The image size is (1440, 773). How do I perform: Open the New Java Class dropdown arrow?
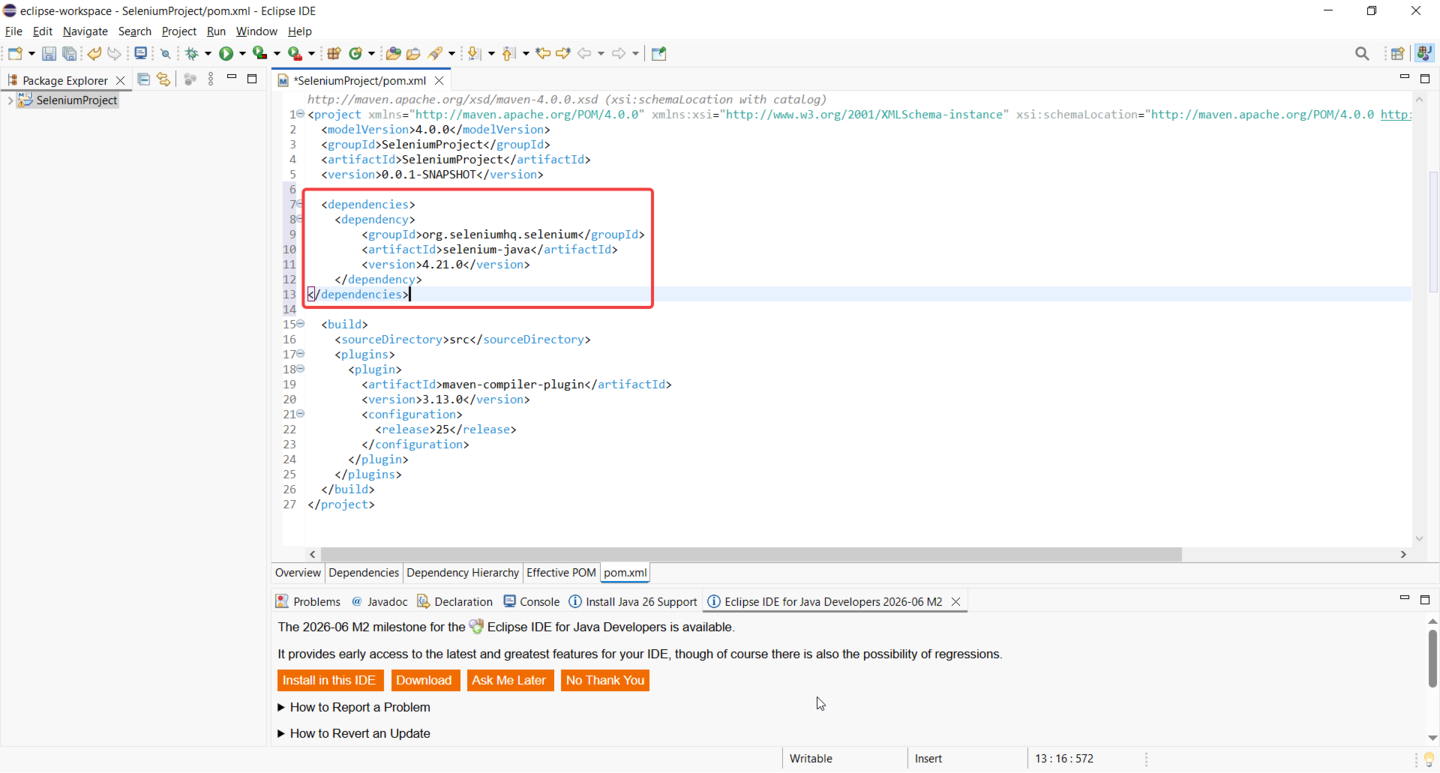click(371, 54)
